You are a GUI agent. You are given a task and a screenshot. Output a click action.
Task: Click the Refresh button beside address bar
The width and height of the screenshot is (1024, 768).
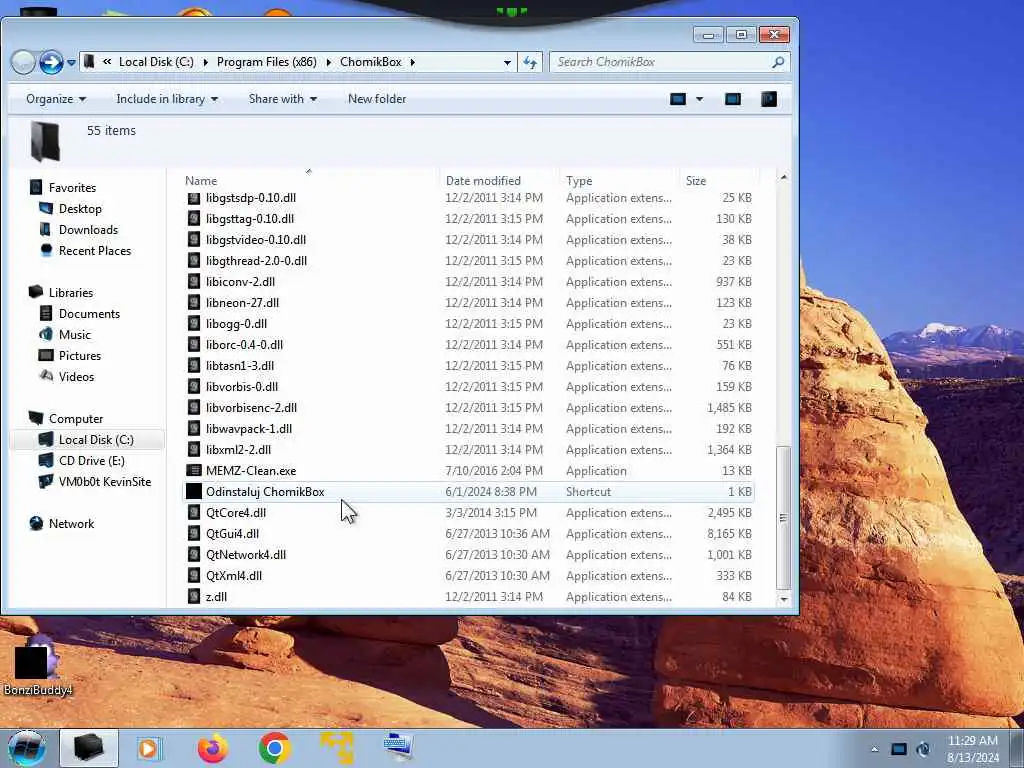click(530, 62)
